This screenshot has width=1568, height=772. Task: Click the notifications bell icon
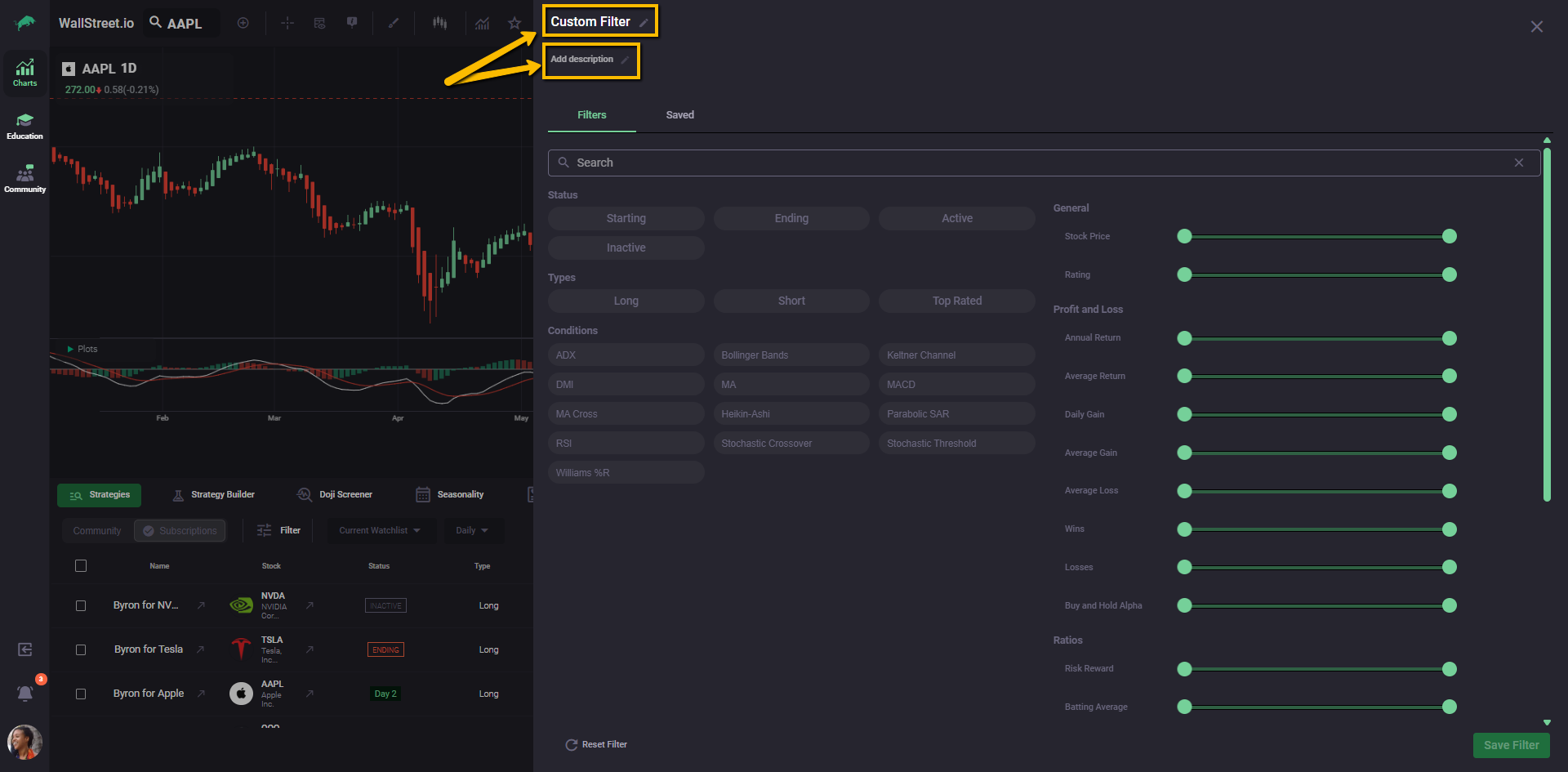pos(25,693)
